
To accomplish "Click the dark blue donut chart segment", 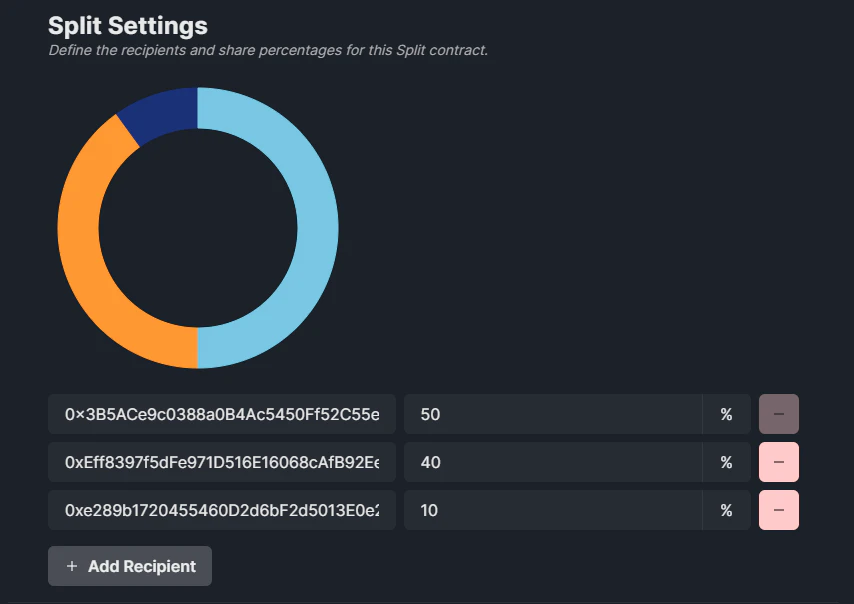I will 163,112.
